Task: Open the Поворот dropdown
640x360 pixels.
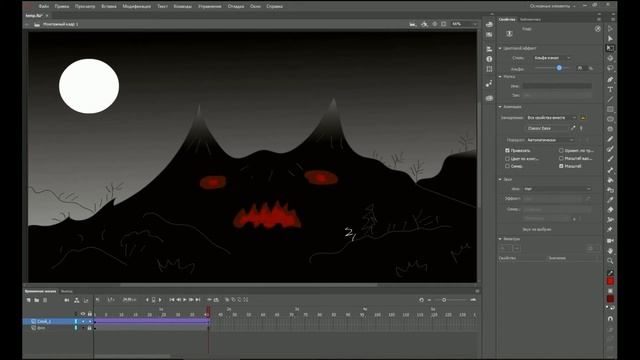Action: coord(550,140)
